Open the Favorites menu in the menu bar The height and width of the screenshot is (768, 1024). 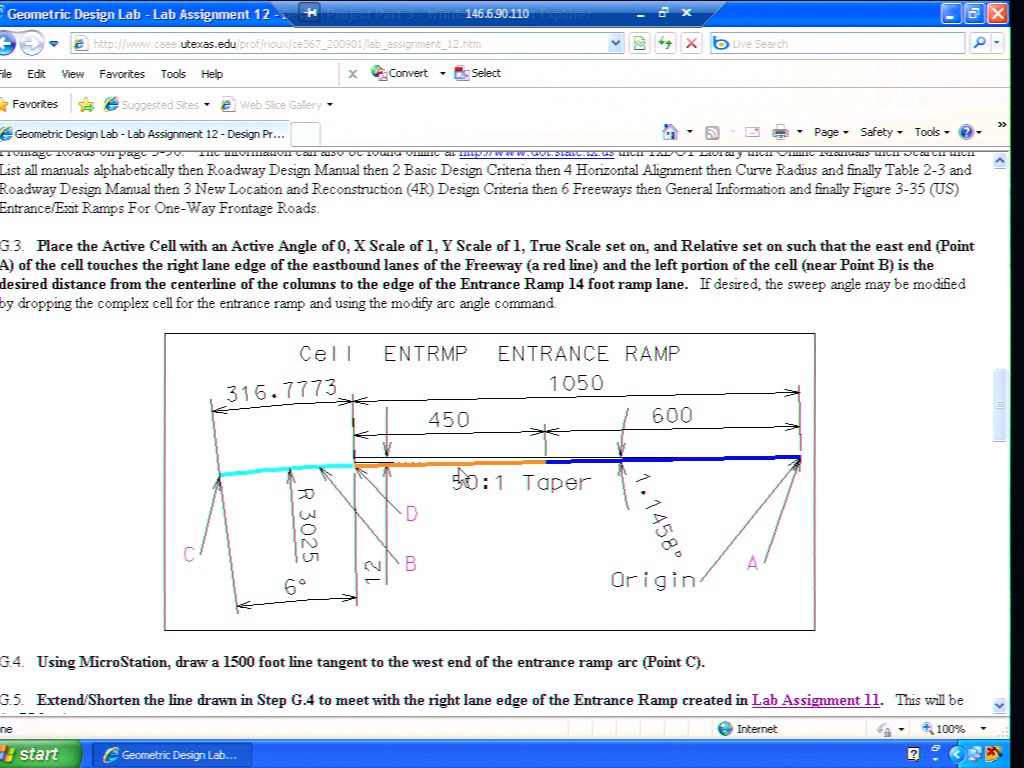coord(122,74)
